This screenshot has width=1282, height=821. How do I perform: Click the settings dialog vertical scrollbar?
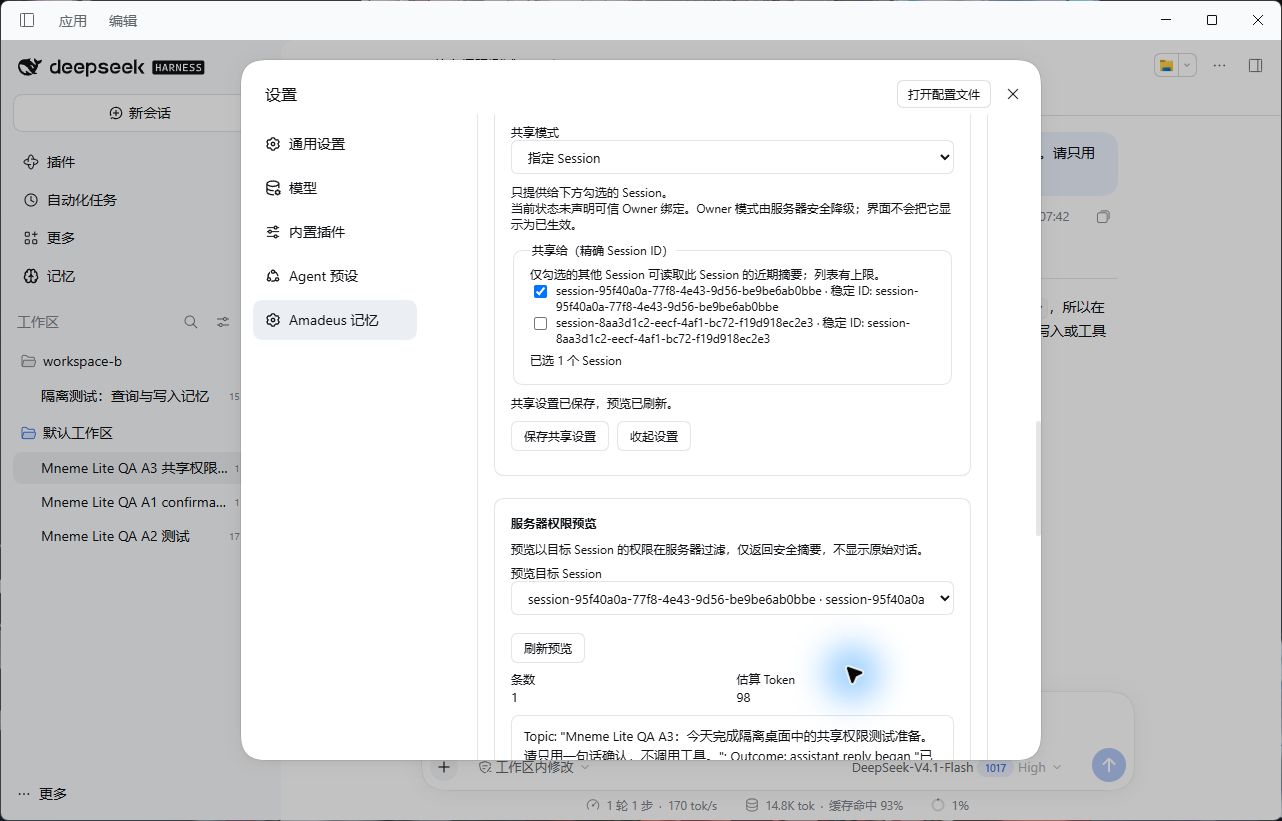coord(1036,478)
